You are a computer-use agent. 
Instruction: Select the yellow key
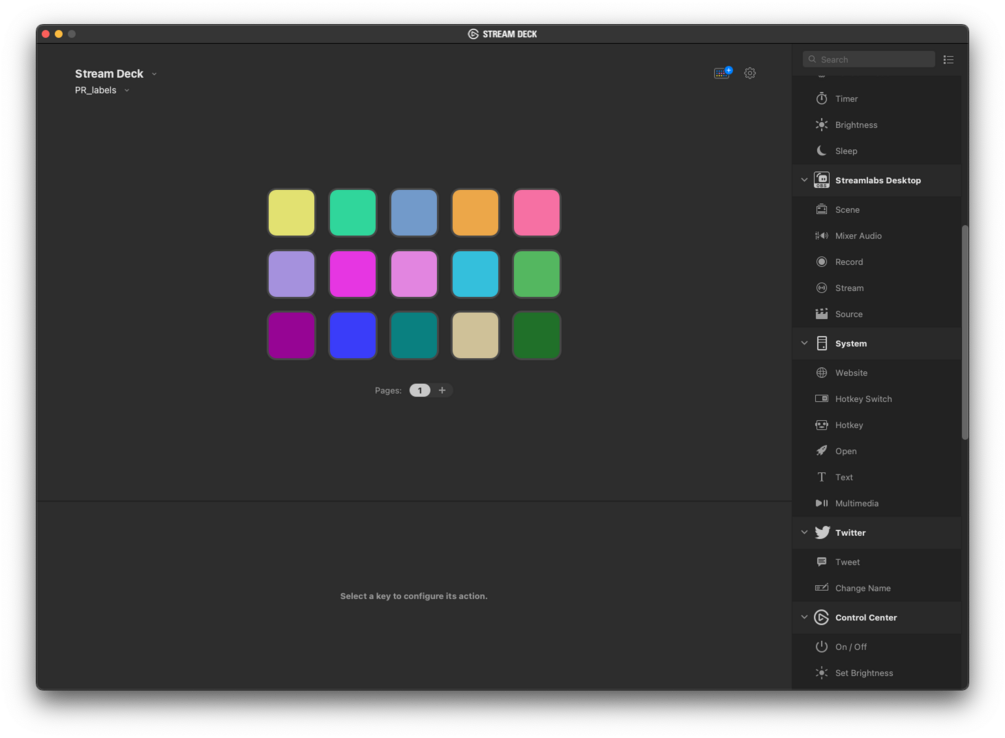click(x=292, y=213)
